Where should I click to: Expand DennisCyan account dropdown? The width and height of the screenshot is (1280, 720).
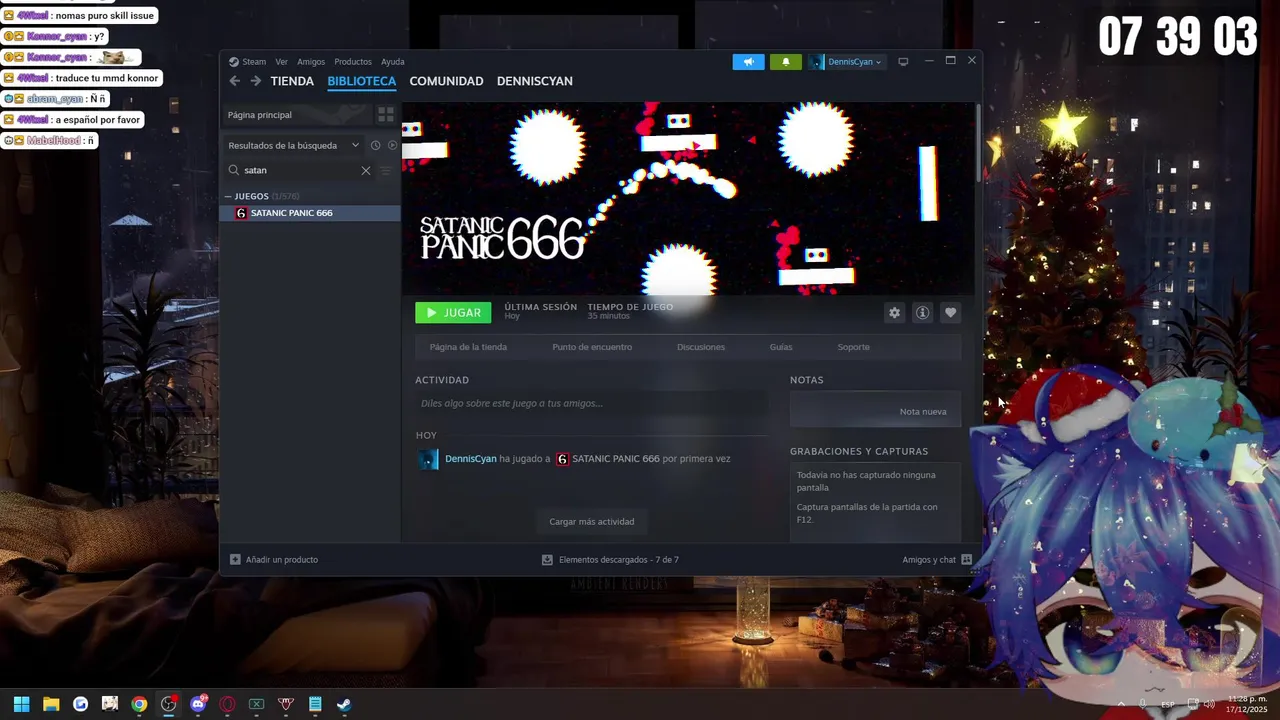(x=846, y=62)
